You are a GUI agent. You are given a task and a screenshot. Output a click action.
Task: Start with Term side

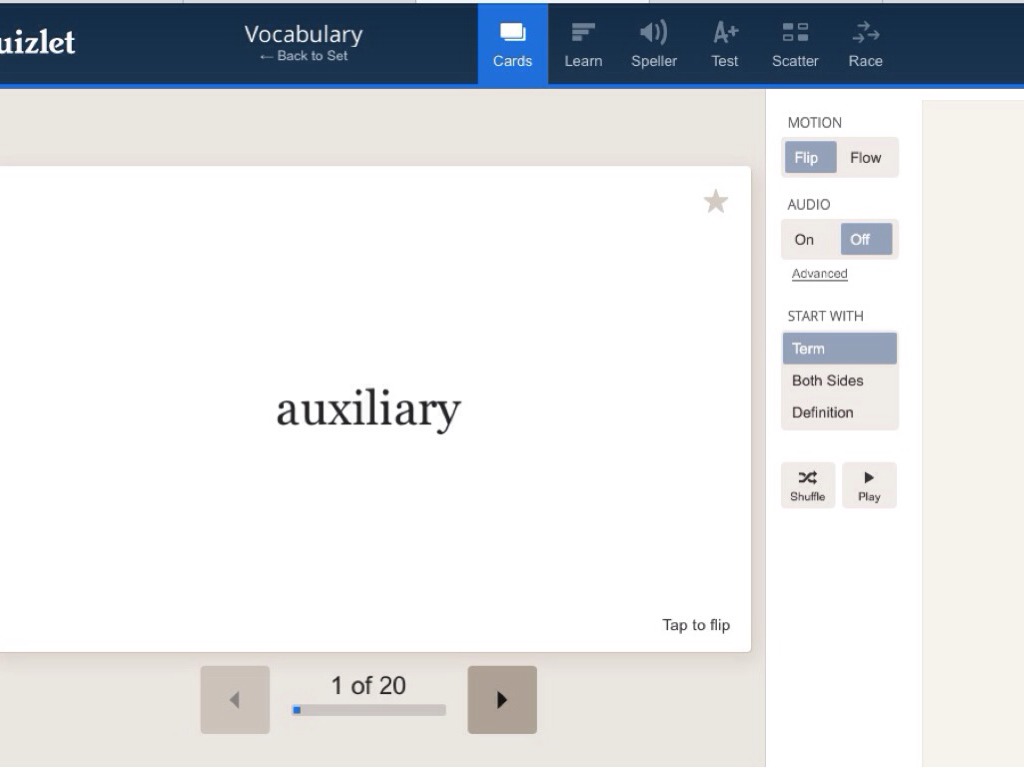[839, 349]
